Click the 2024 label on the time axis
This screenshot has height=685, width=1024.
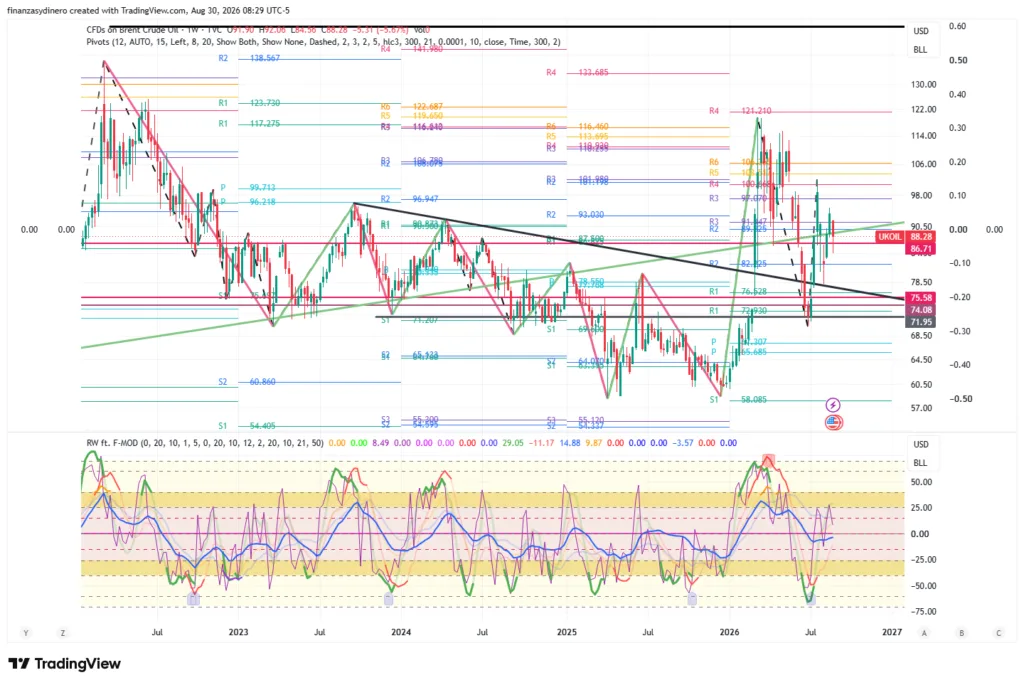tap(401, 632)
